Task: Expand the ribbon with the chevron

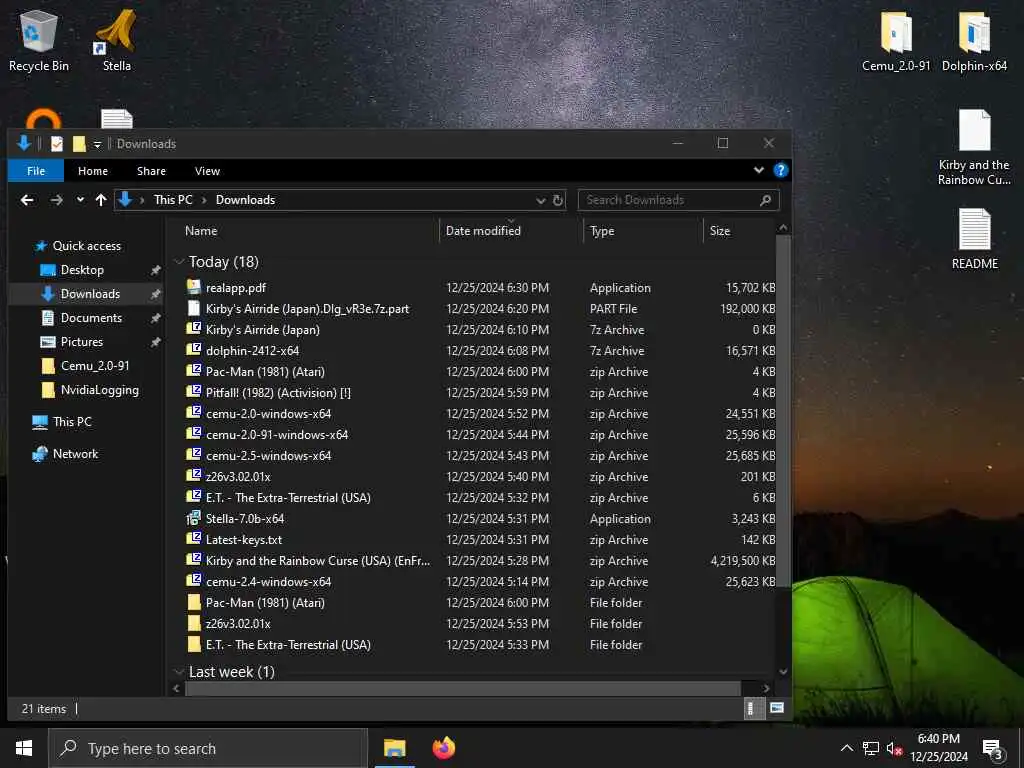Action: pyautogui.click(x=758, y=170)
